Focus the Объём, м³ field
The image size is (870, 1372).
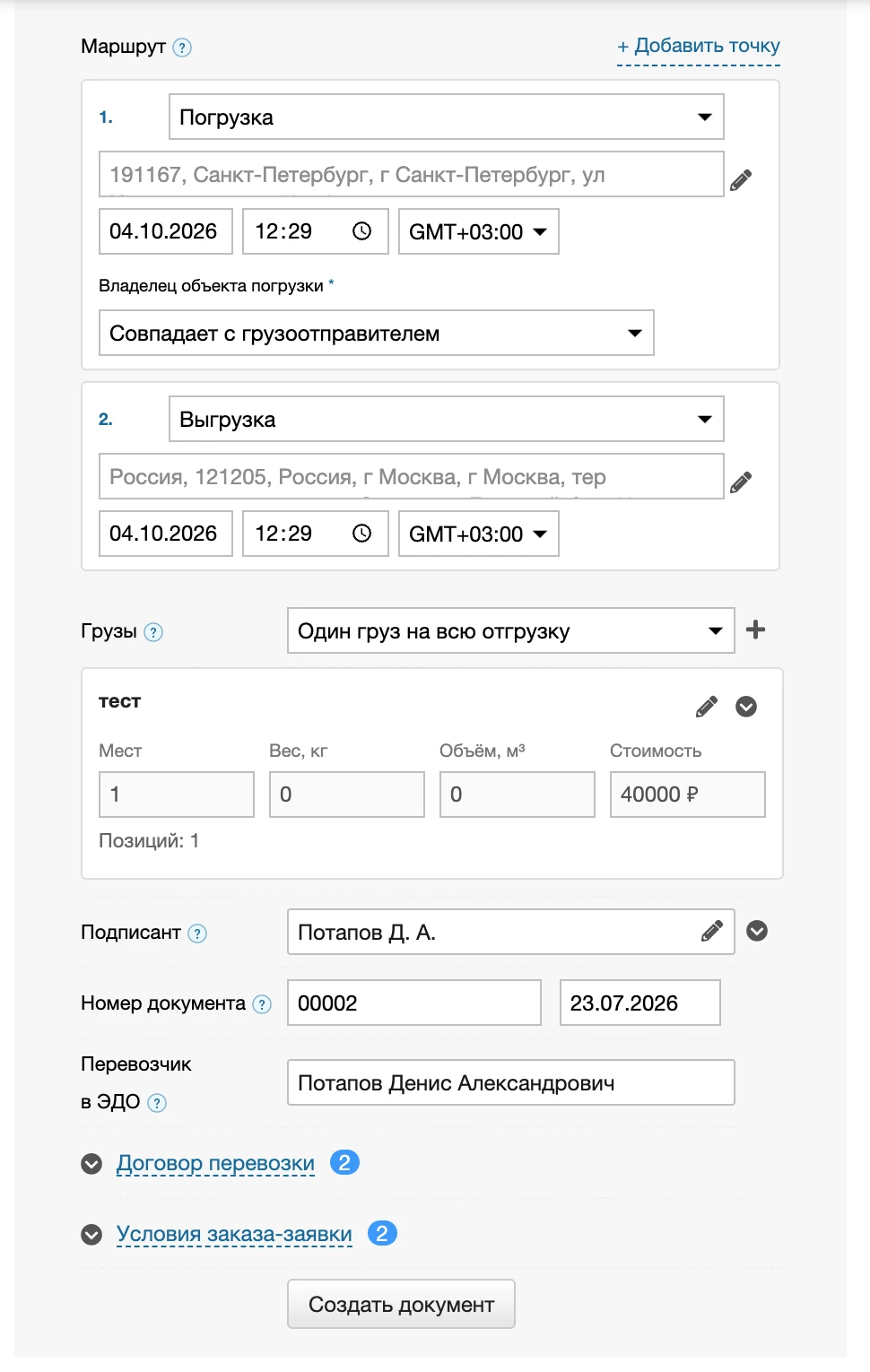(518, 795)
